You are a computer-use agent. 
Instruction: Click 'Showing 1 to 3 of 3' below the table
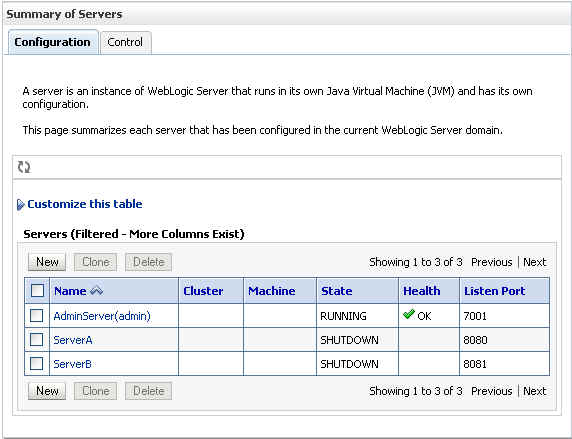[416, 391]
